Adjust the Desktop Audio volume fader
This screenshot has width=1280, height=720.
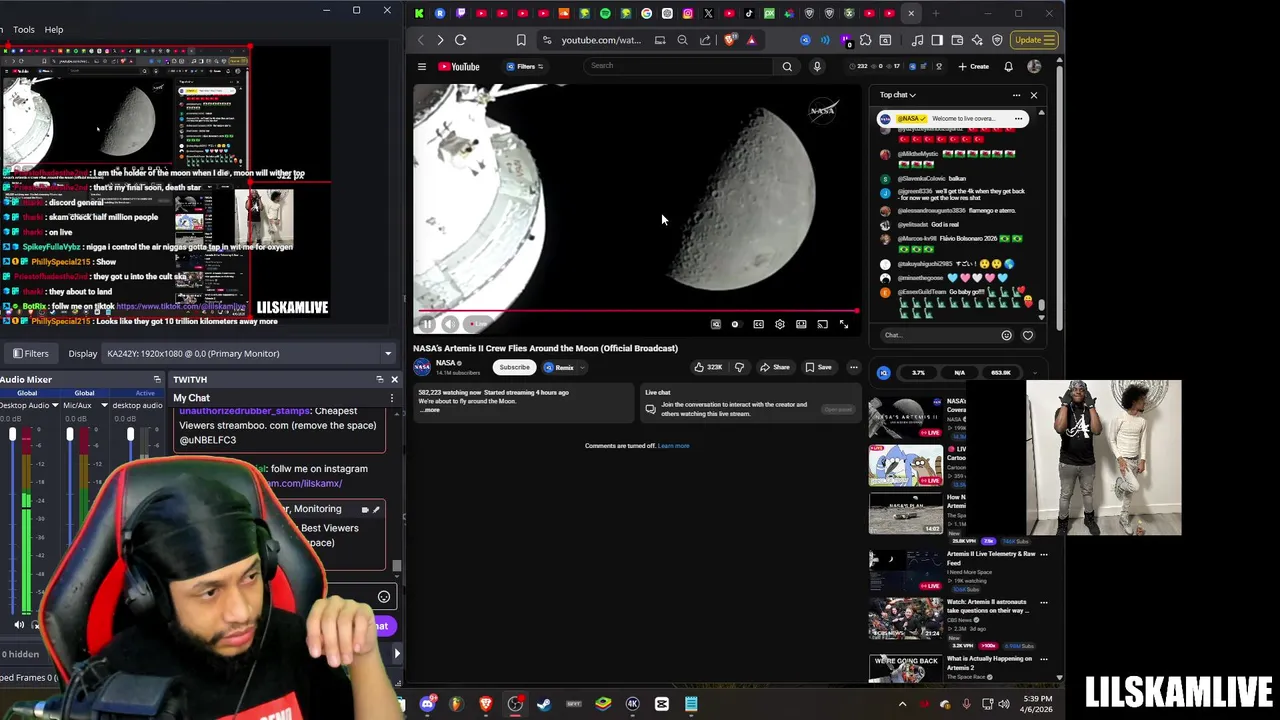click(x=12, y=435)
